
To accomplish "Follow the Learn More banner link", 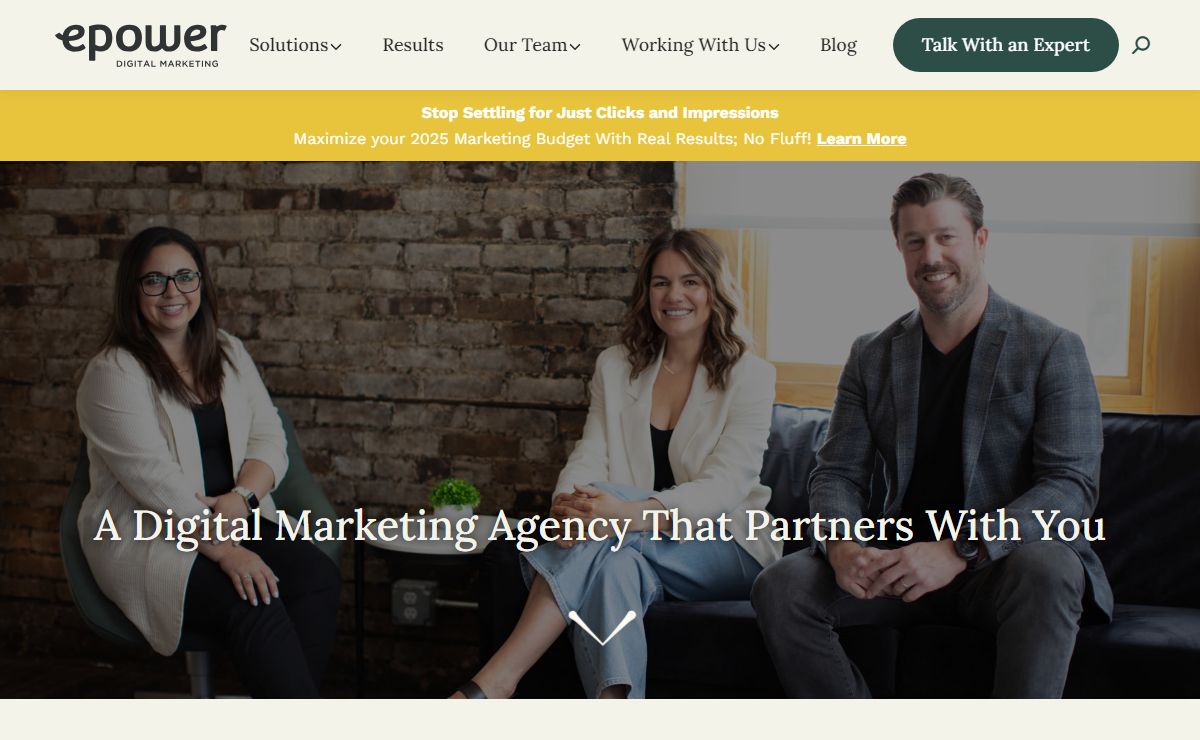I will (861, 139).
